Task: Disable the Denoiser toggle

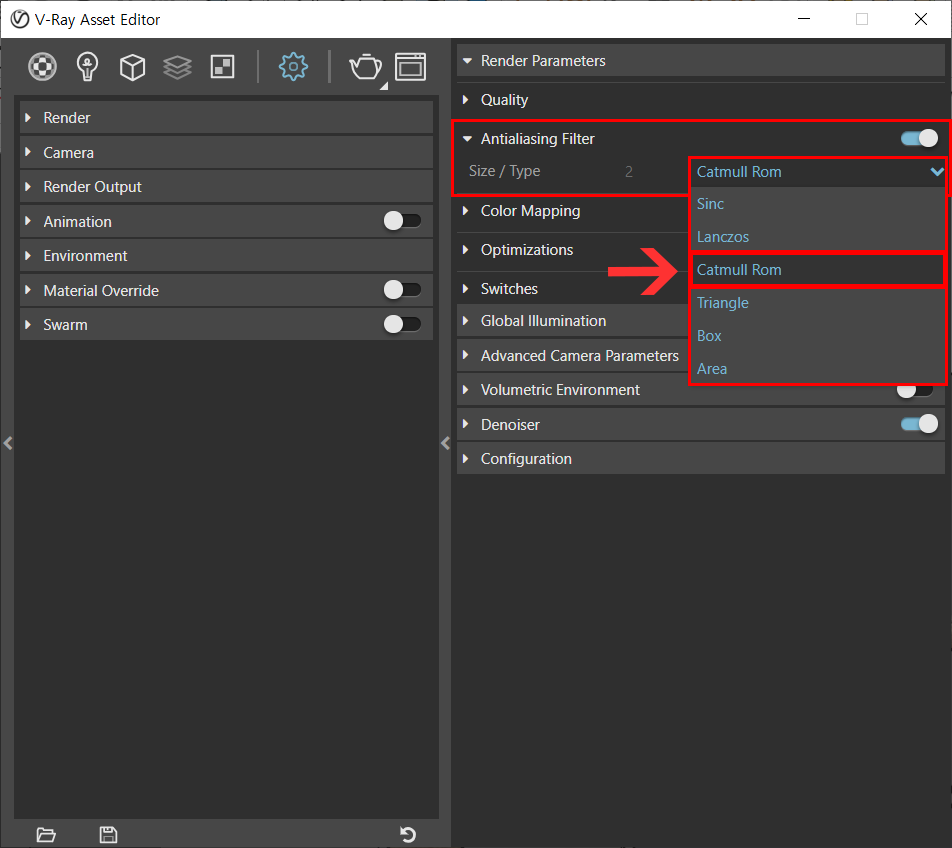Action: (x=919, y=424)
